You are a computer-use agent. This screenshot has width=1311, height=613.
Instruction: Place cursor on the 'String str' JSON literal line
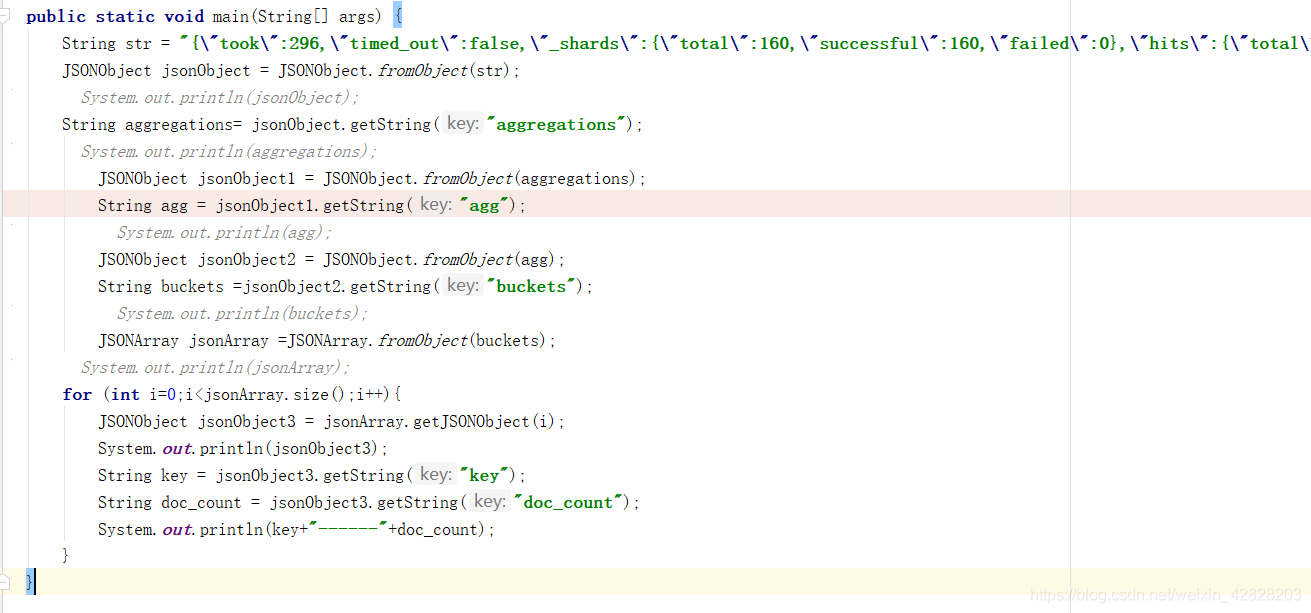tap(686, 44)
